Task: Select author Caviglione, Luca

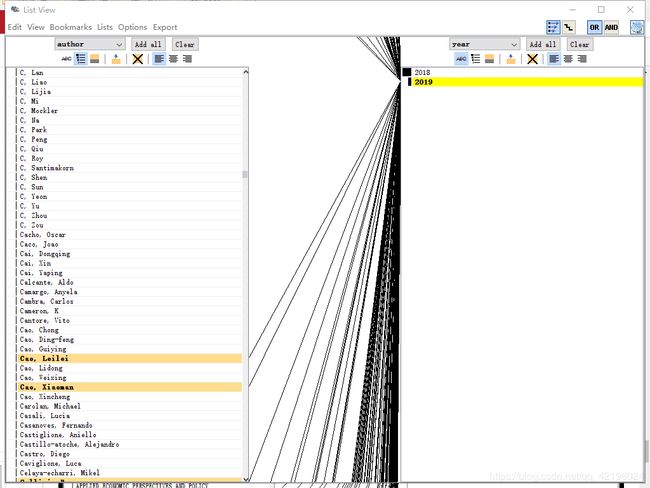Action: point(130,464)
